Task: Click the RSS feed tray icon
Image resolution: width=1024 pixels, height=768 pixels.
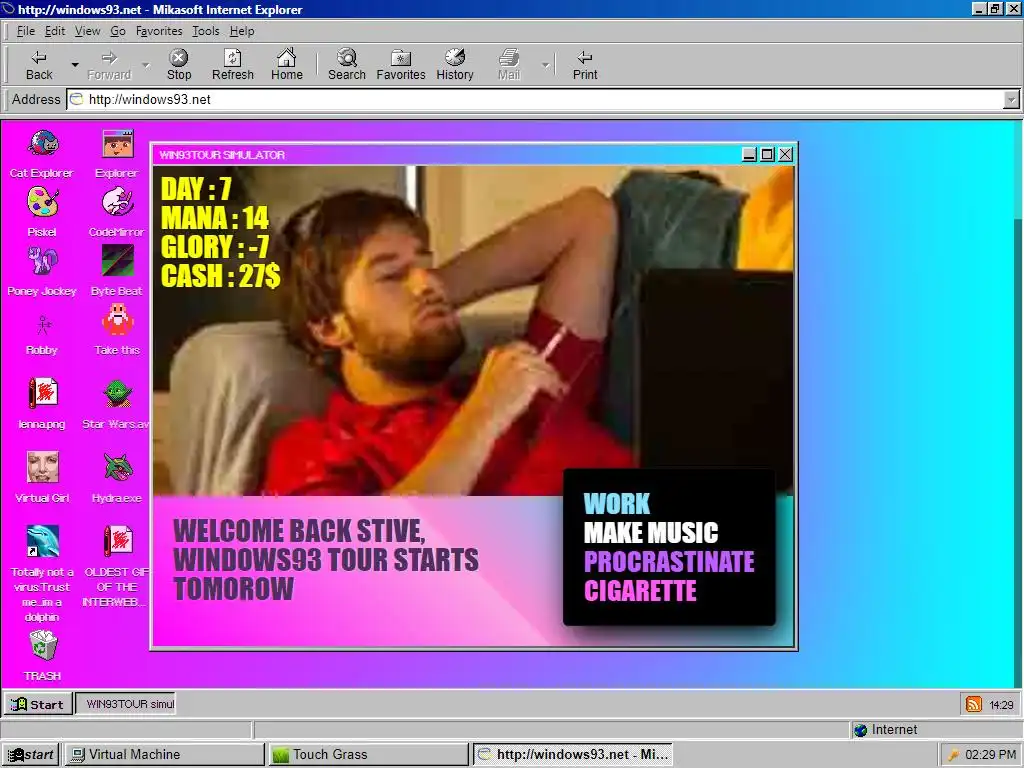Action: pyautogui.click(x=974, y=704)
